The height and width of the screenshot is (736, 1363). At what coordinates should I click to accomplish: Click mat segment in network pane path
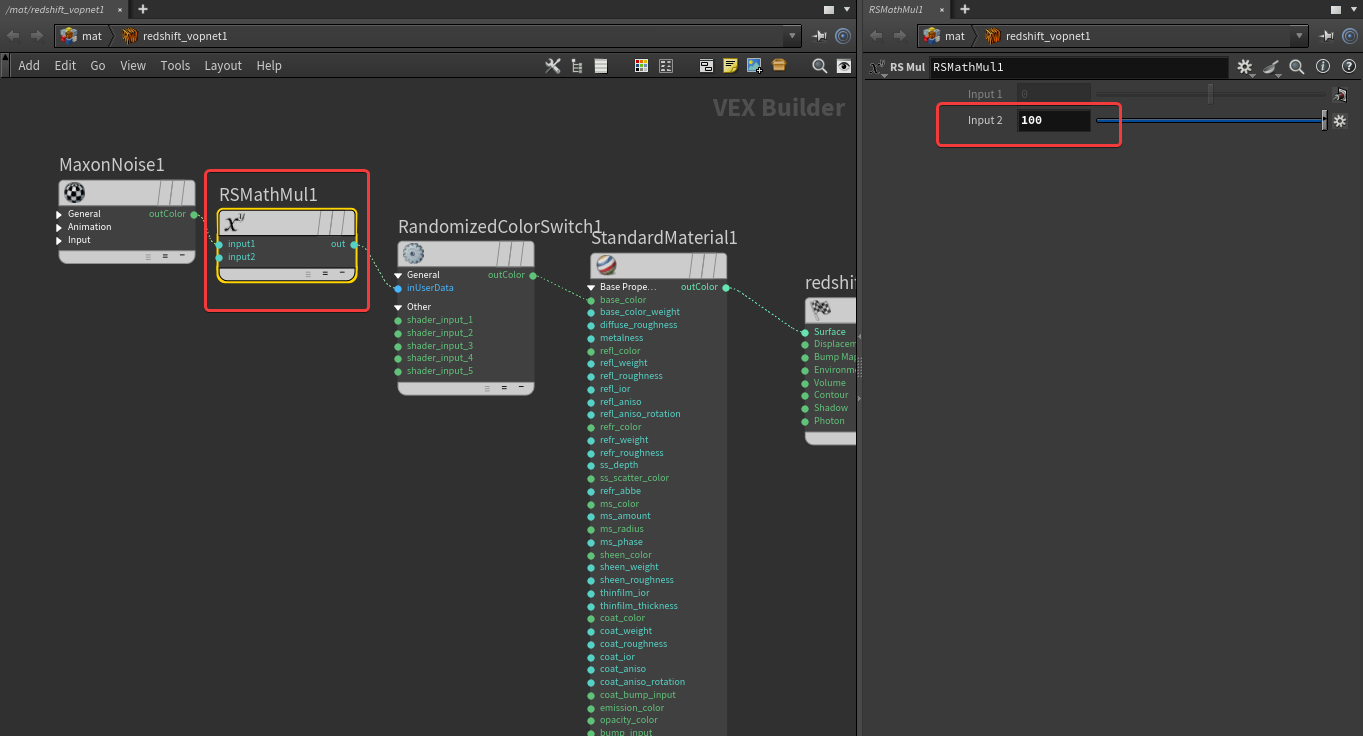[x=81, y=36]
